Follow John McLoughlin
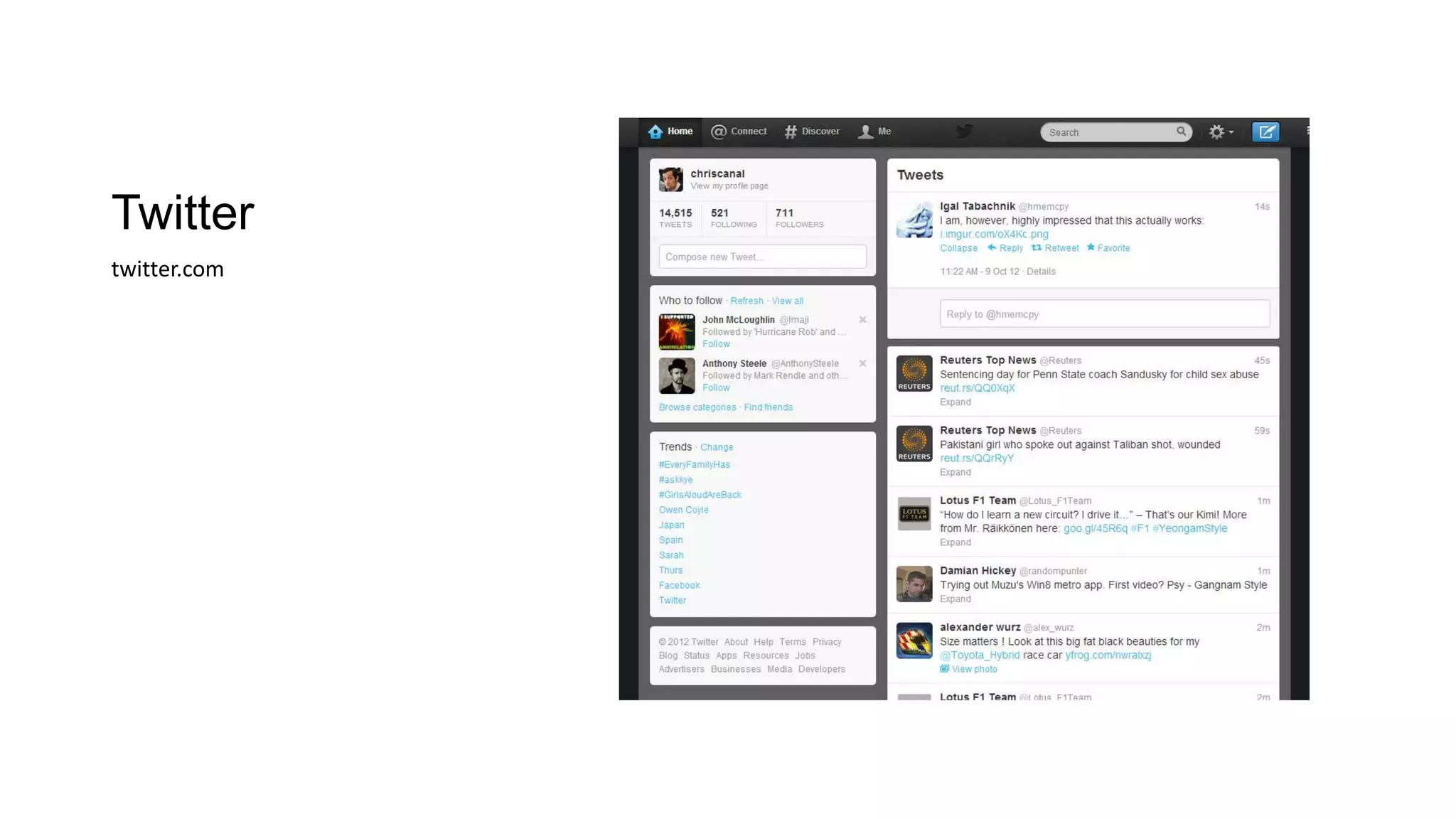This screenshot has height=819, width=1456. tap(716, 344)
